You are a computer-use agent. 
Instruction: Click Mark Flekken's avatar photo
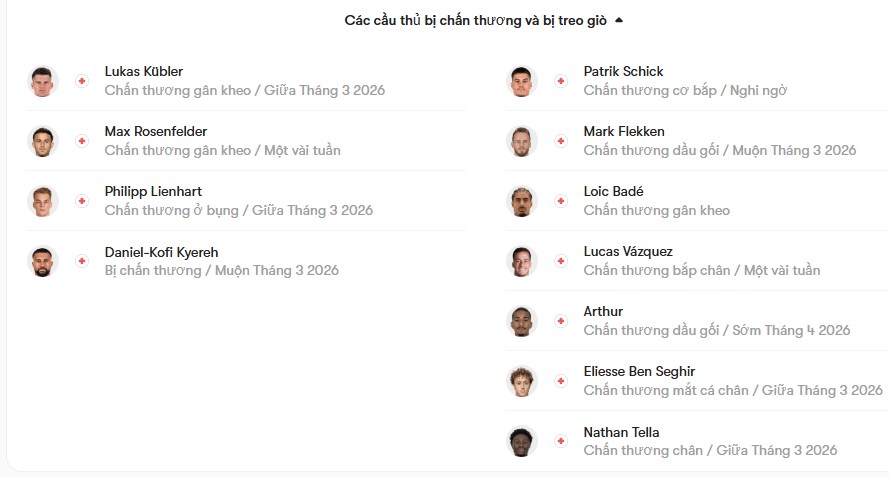pos(522,141)
